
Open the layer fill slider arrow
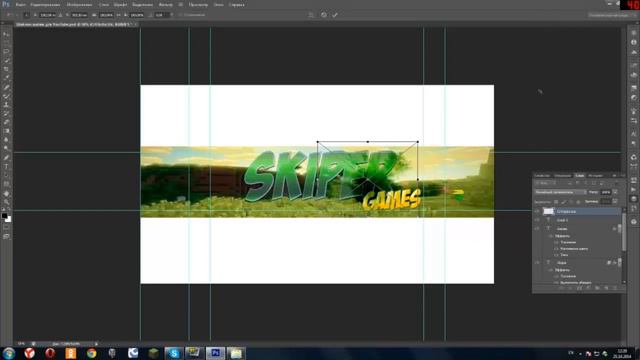[x=615, y=201]
